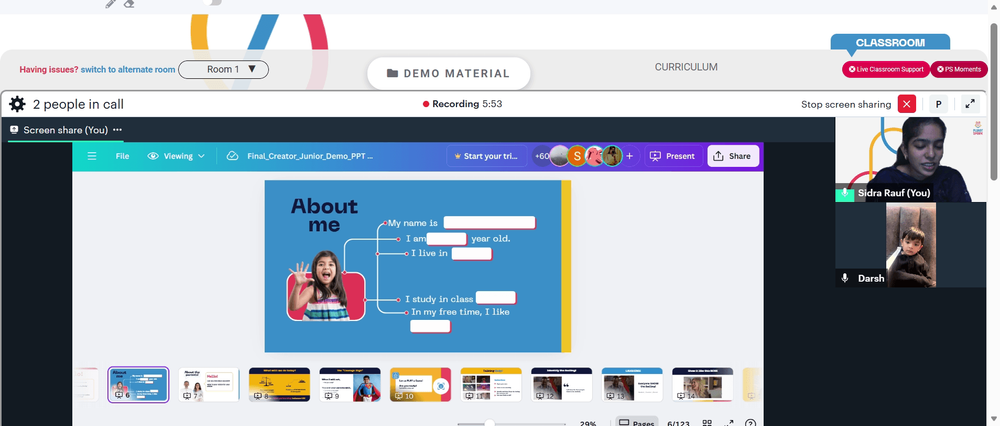Viewport: 1000px width, 426px height.
Task: Toggle the Pages view button
Action: click(x=636, y=423)
